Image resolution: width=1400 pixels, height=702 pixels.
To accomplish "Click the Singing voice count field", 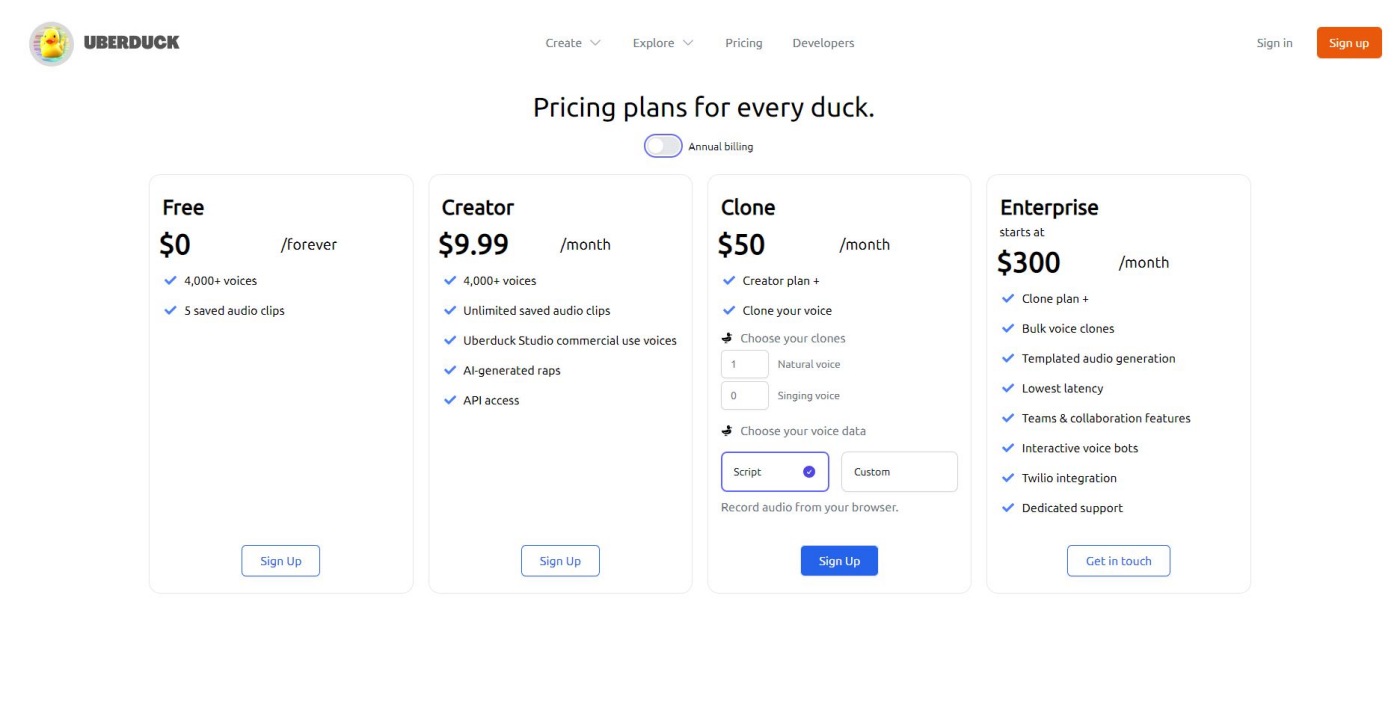I will [x=745, y=395].
